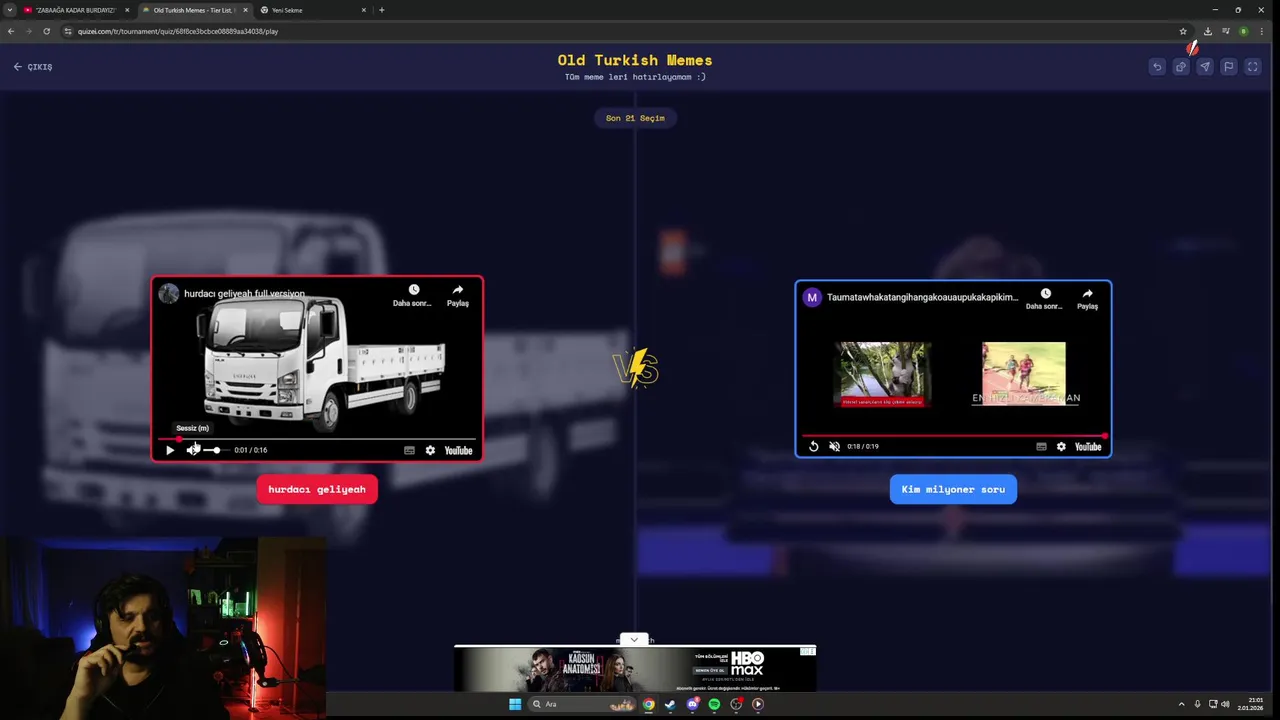The width and height of the screenshot is (1280, 720).
Task: Open a new browser tab
Action: (x=381, y=10)
